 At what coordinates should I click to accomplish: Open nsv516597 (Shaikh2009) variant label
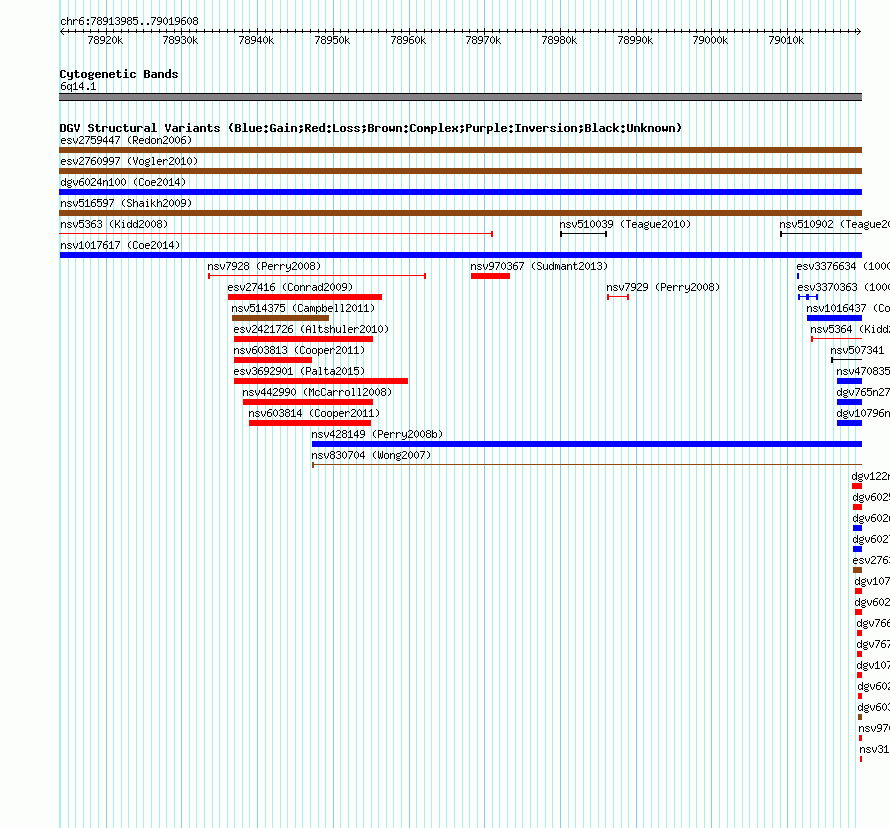click(126, 203)
